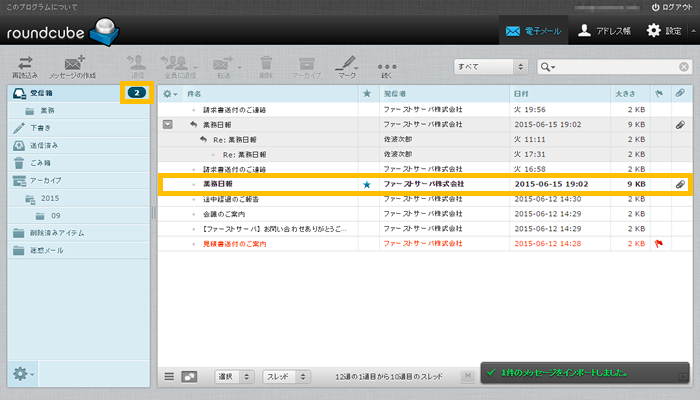Click the Mark (マーク) pen icon

[x=346, y=62]
